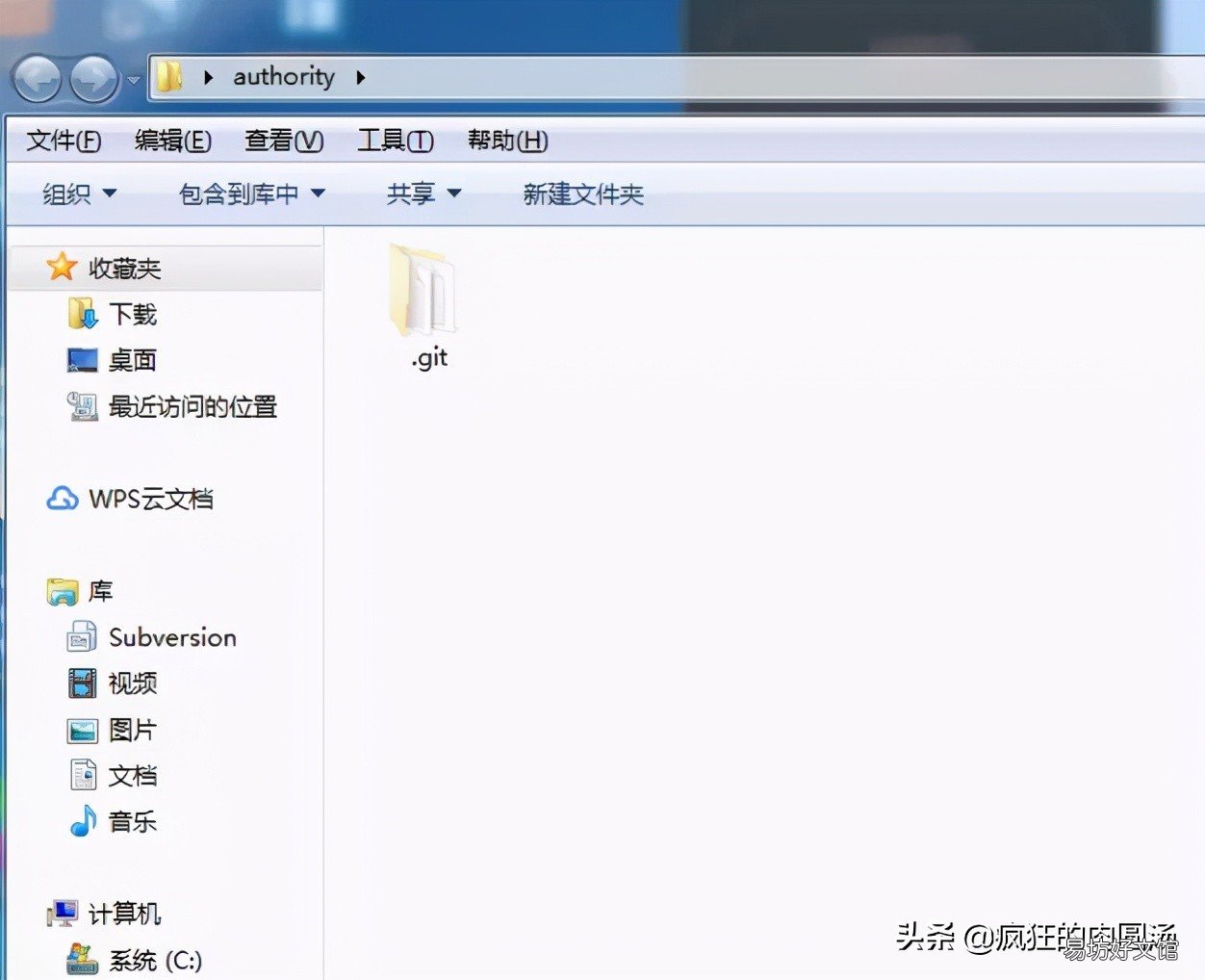Expand the arrow before authority in address bar
Screen dimensions: 1205x980
(208, 77)
